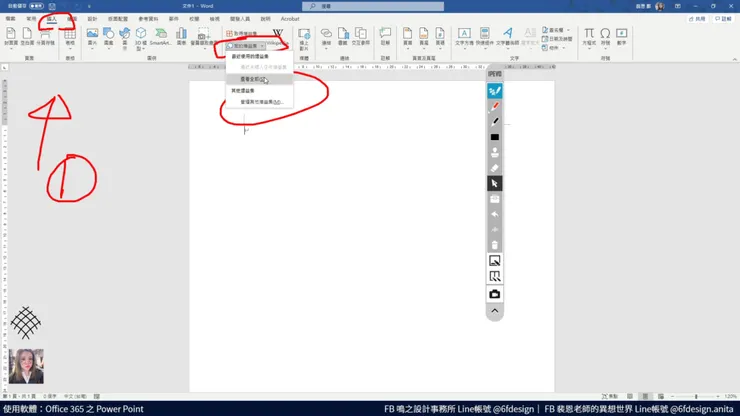Insert a page break
The width and height of the screenshot is (740, 416).
tap(45, 36)
